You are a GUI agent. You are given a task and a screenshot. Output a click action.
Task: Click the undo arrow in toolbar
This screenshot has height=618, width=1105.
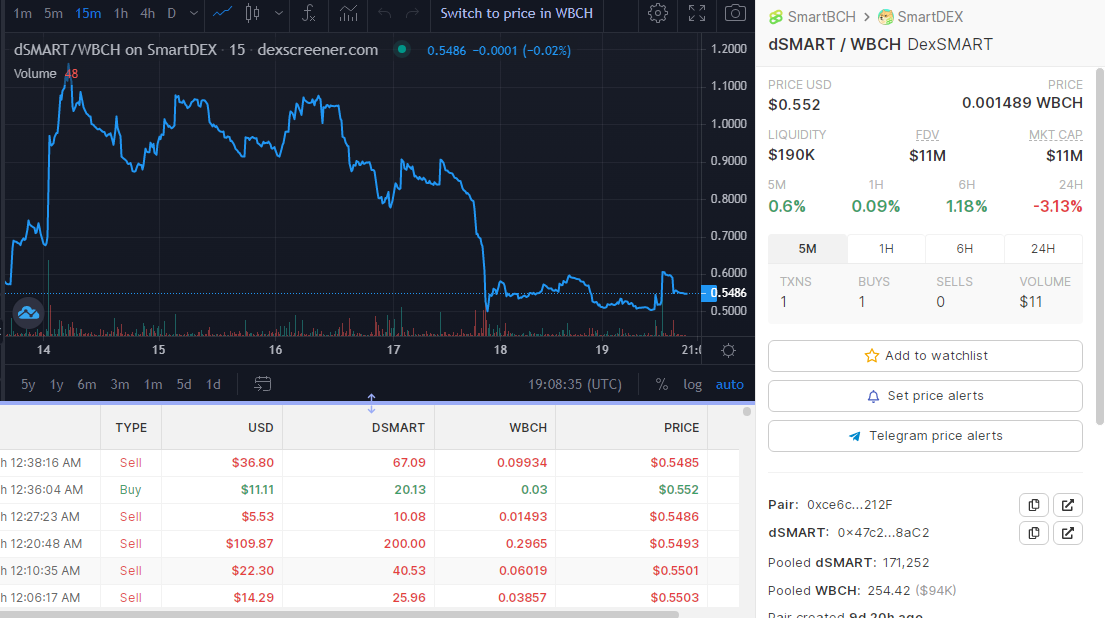[384, 13]
